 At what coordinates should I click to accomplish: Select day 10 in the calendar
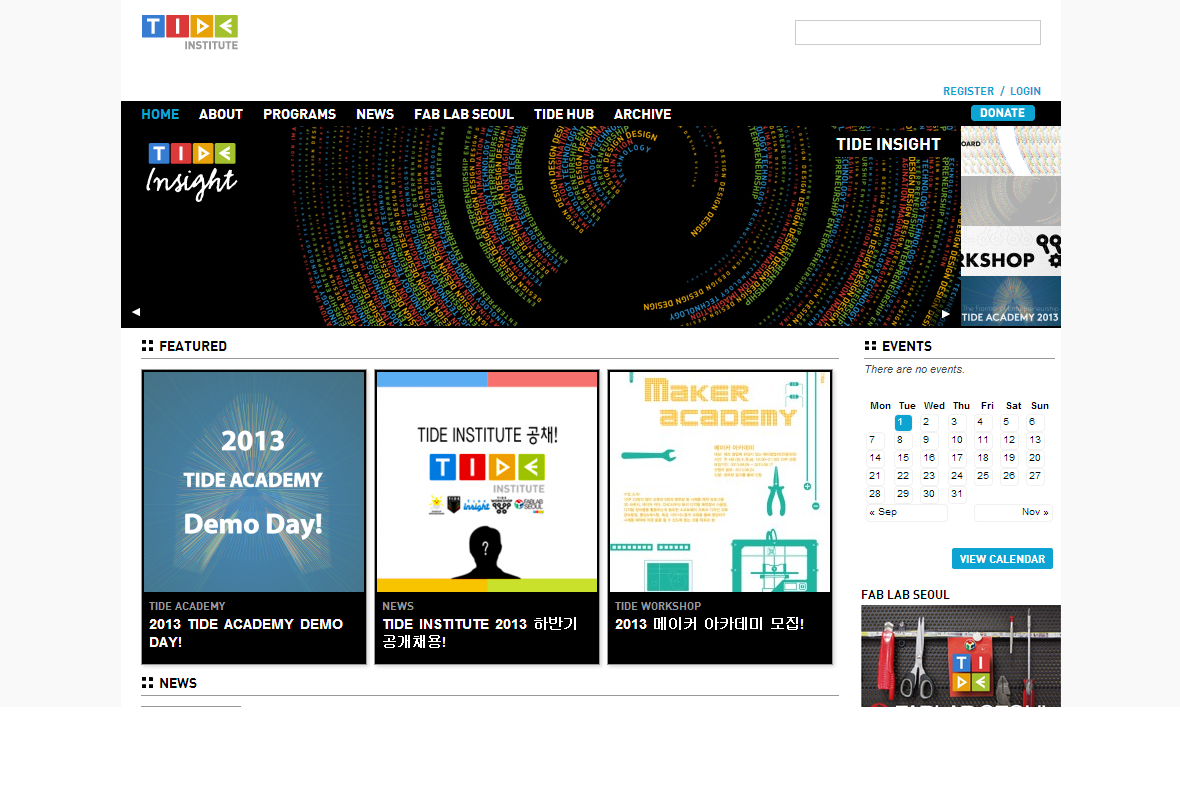point(956,440)
